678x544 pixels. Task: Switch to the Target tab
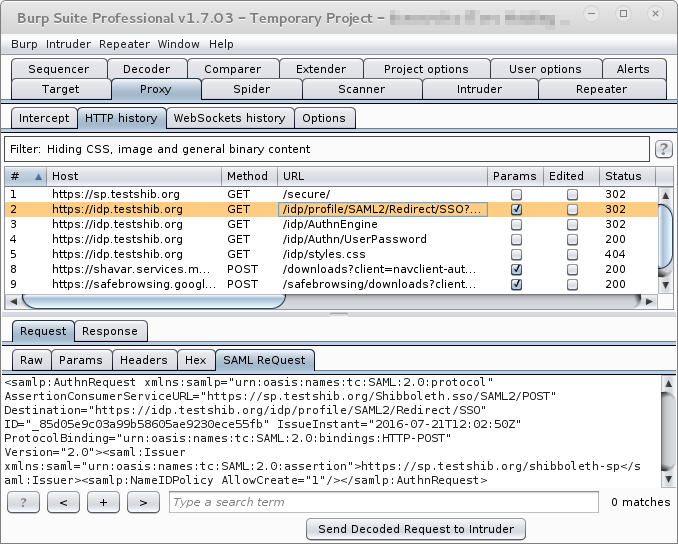click(61, 89)
